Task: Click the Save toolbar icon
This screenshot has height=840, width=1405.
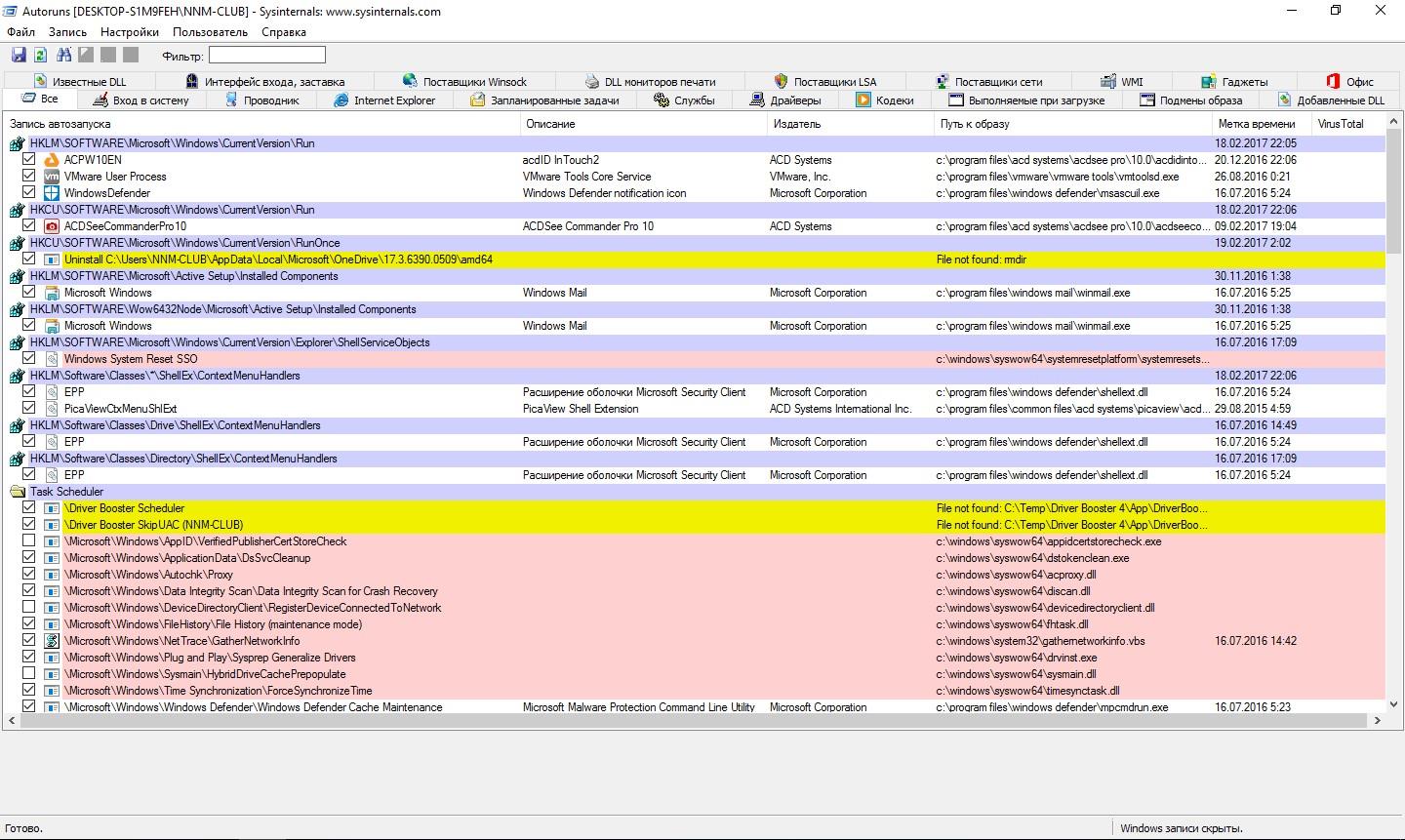Action: (x=19, y=56)
